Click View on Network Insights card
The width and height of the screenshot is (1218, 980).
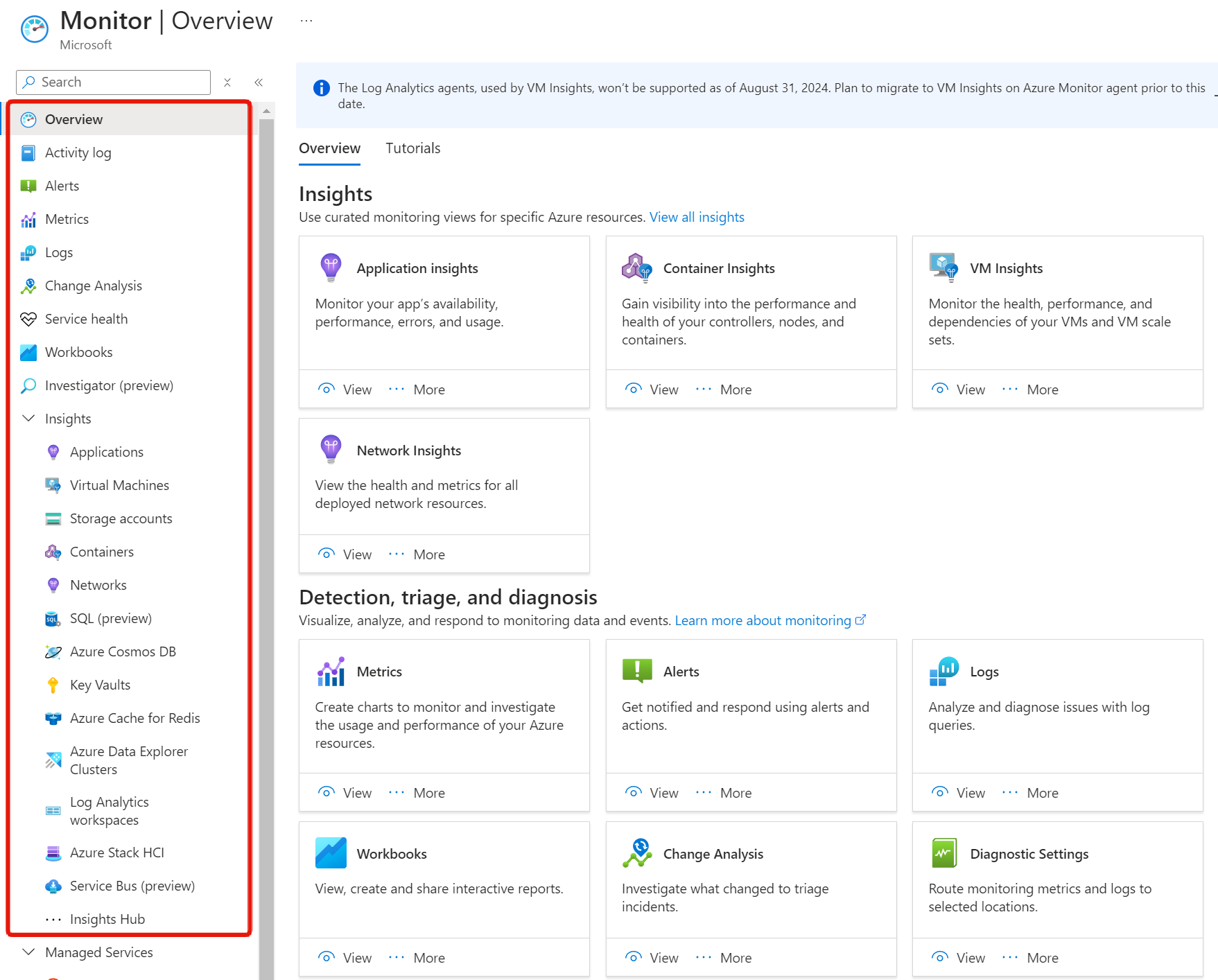coord(345,554)
